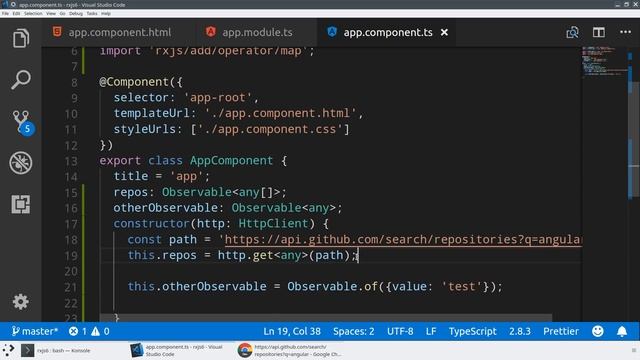The image size is (640, 360).
Task: Open the Edit menu
Action: [16, 13]
